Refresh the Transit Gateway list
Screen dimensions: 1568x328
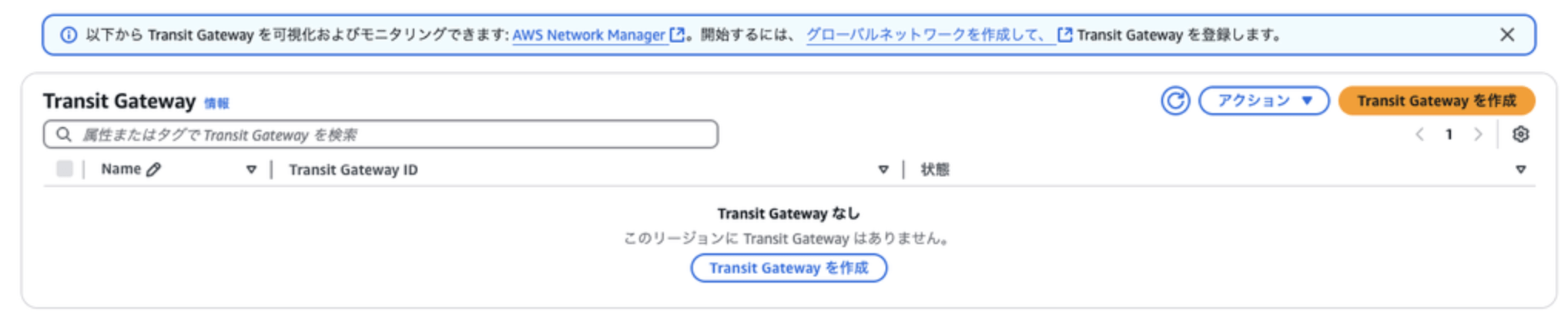pyautogui.click(x=1175, y=101)
